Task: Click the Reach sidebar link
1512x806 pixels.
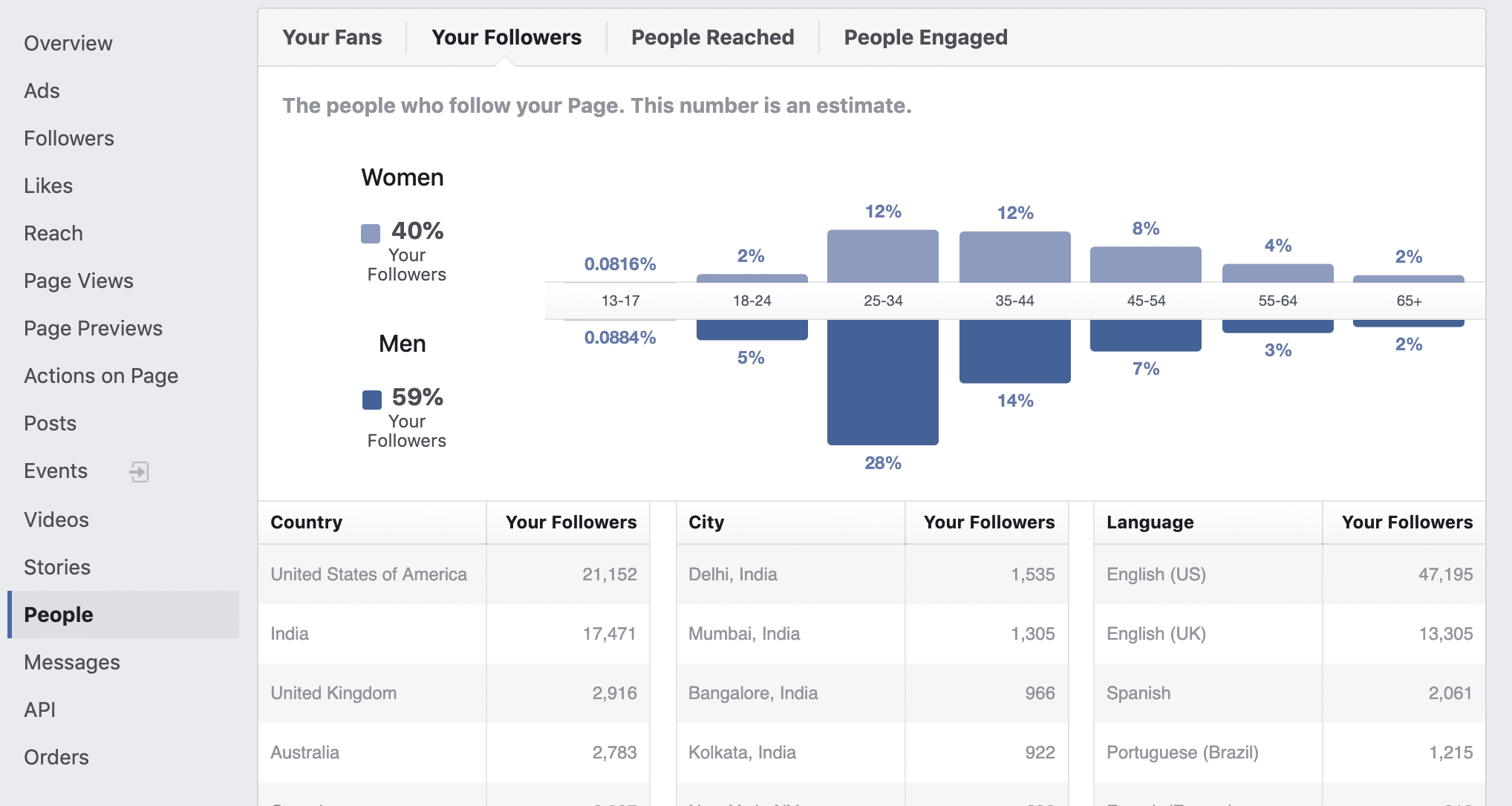Action: pyautogui.click(x=53, y=234)
